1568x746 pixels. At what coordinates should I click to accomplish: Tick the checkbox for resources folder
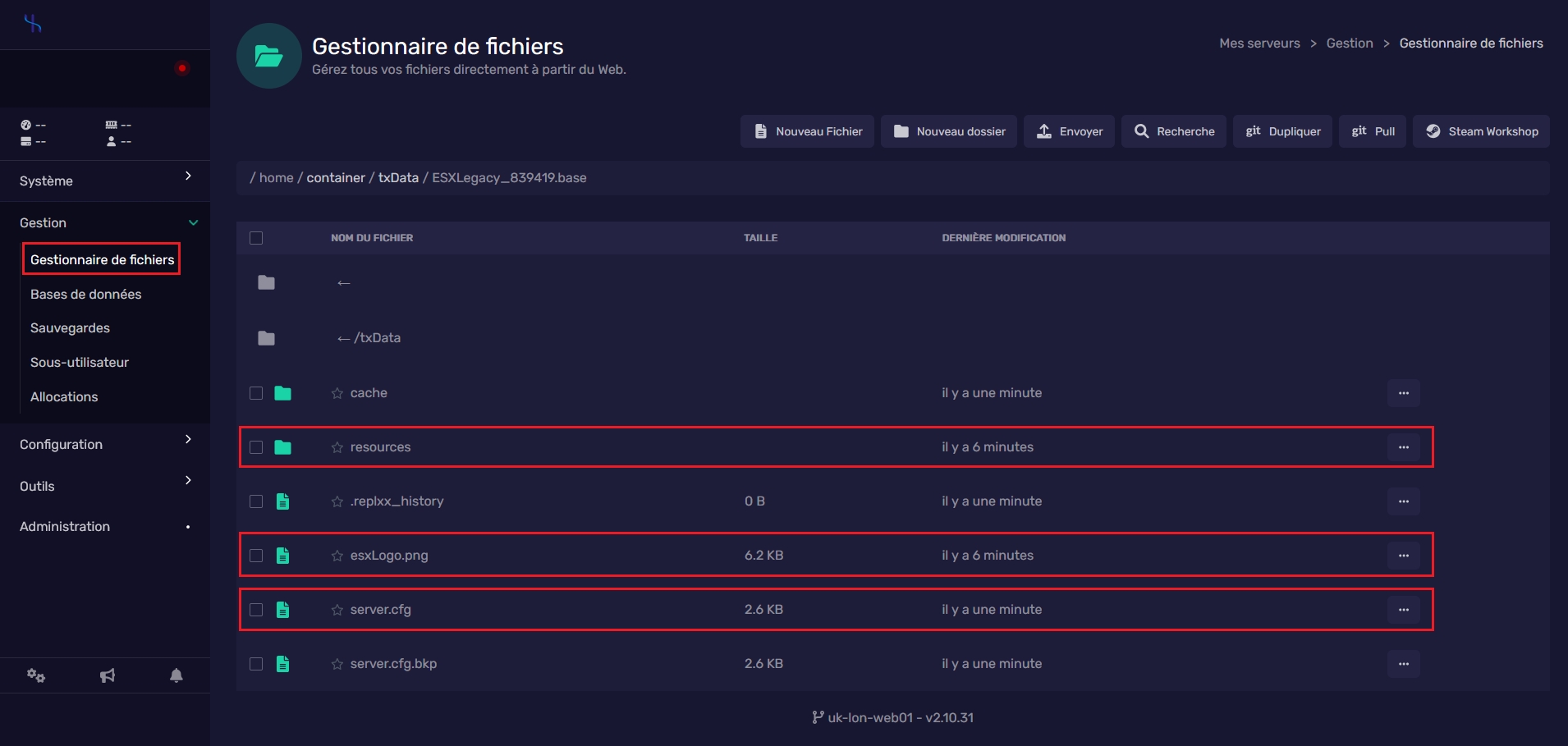pyautogui.click(x=256, y=447)
